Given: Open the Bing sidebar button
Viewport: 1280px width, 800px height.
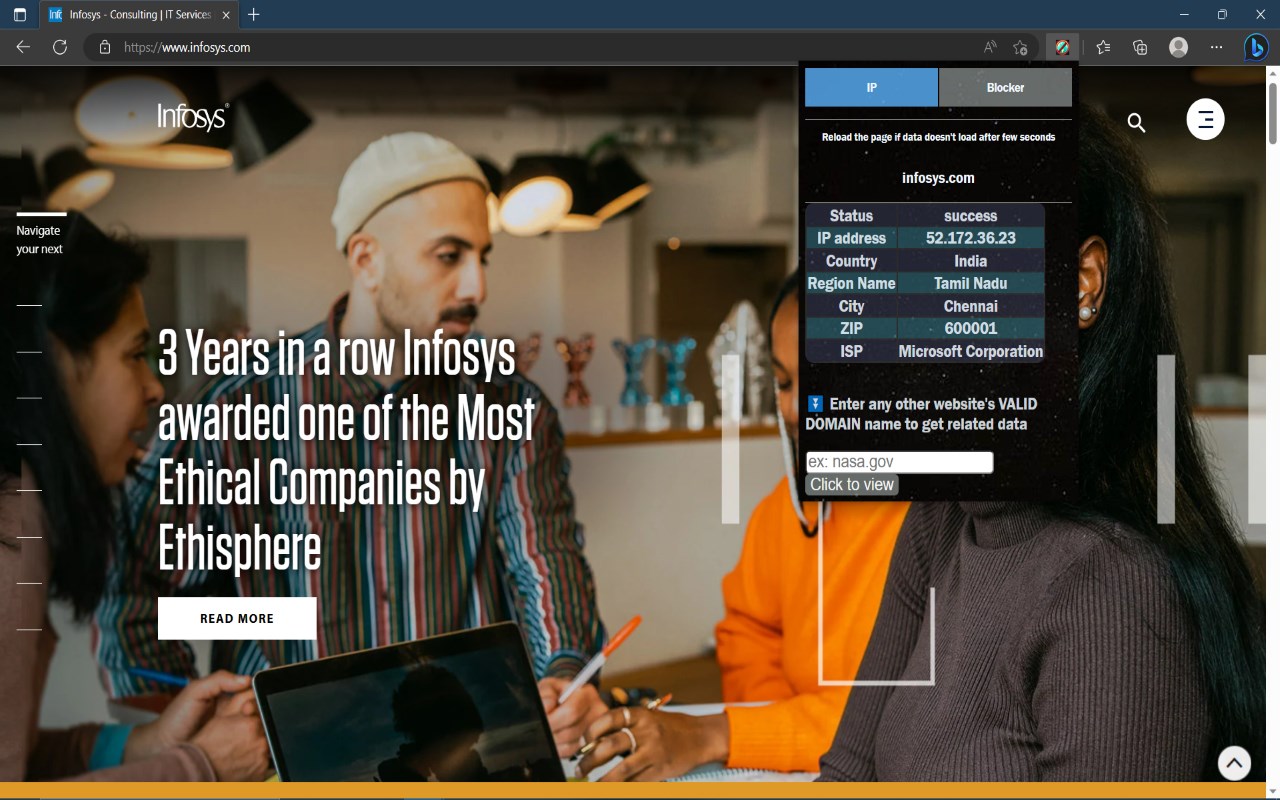Looking at the screenshot, I should tap(1256, 47).
